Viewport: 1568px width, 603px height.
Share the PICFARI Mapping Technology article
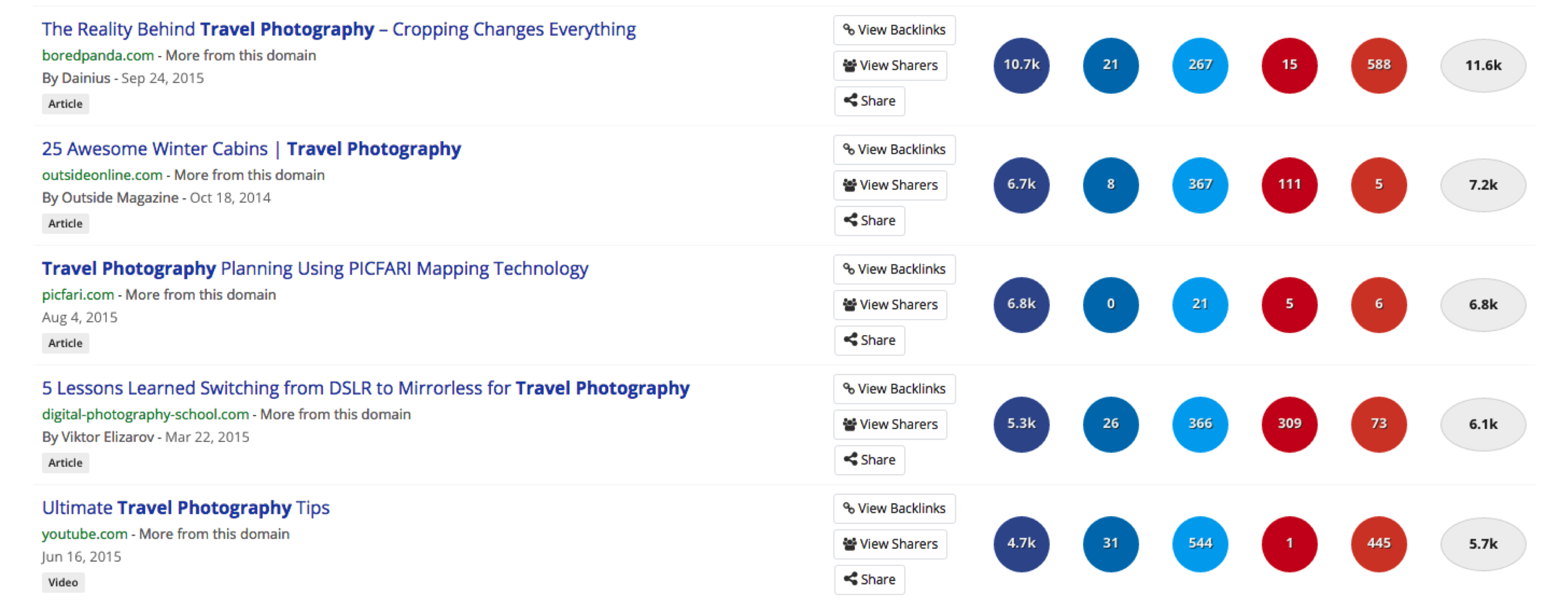click(x=869, y=340)
